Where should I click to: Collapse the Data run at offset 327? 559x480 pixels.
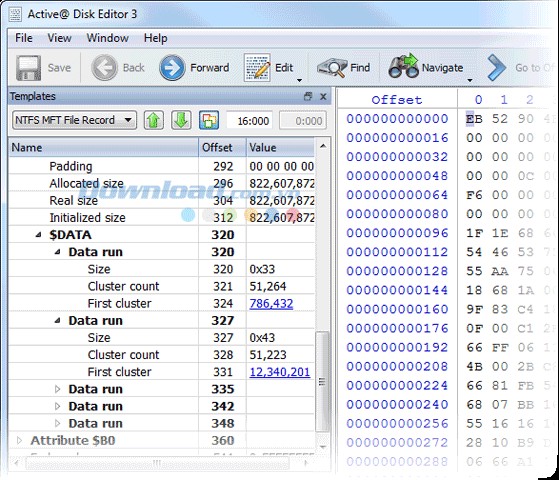pos(57,320)
